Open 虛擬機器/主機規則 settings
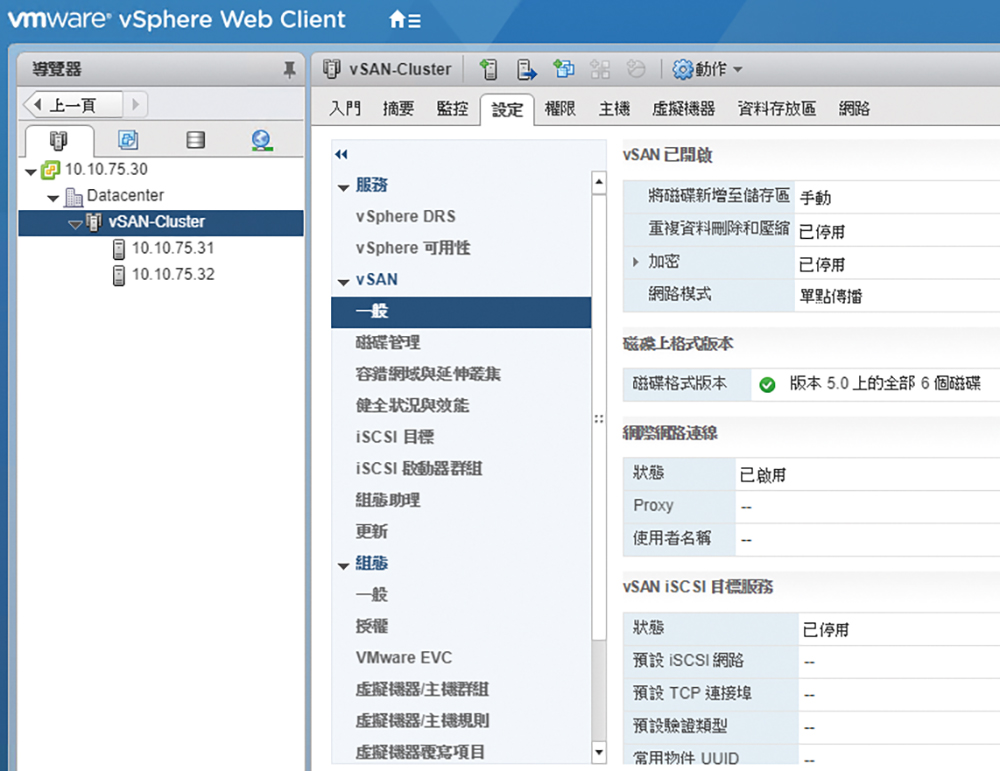1000x771 pixels. pyautogui.click(x=422, y=721)
